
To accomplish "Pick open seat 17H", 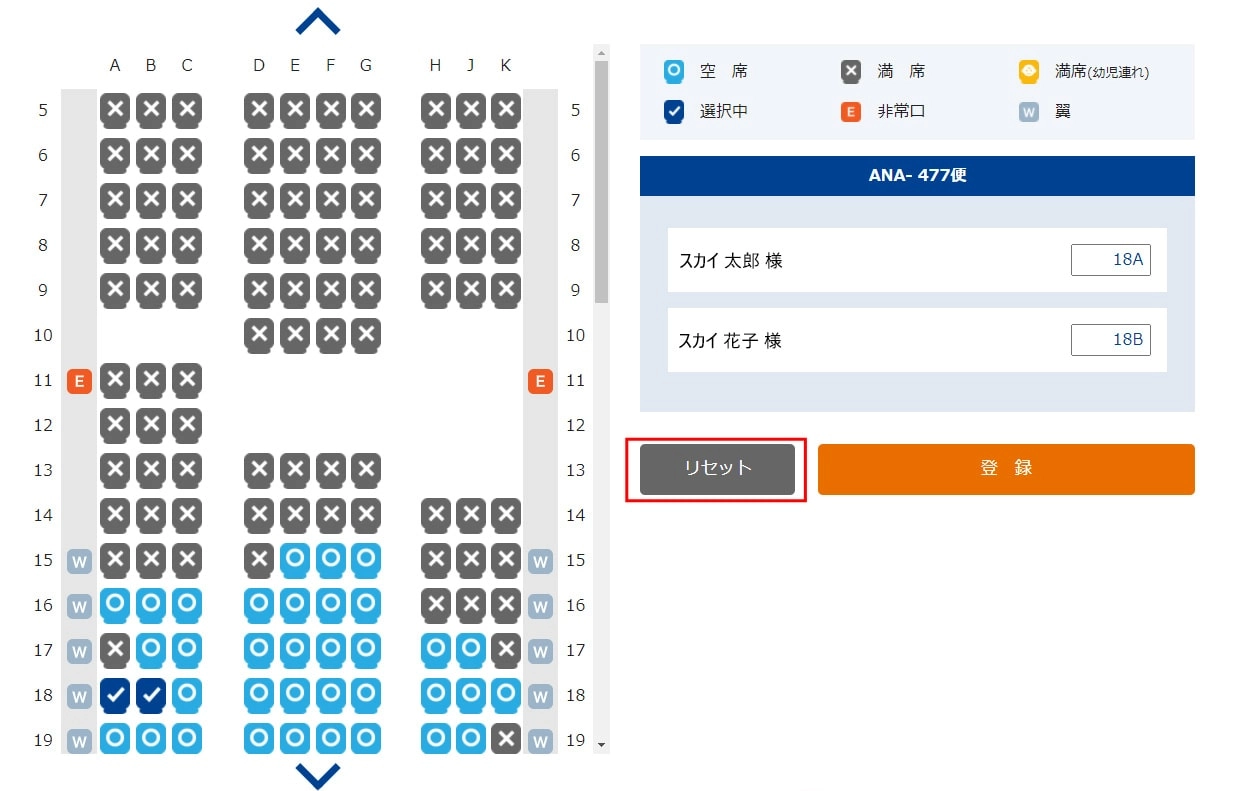I will 436,650.
